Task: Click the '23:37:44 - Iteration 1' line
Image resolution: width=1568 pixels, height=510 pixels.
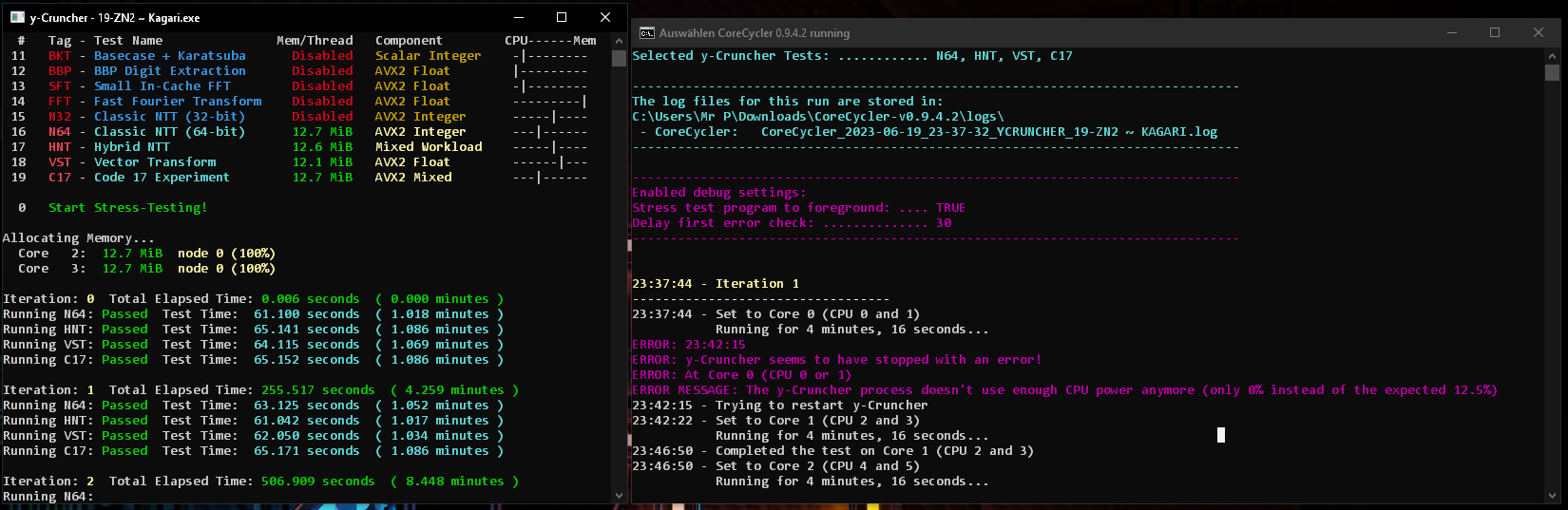Action: tap(716, 284)
